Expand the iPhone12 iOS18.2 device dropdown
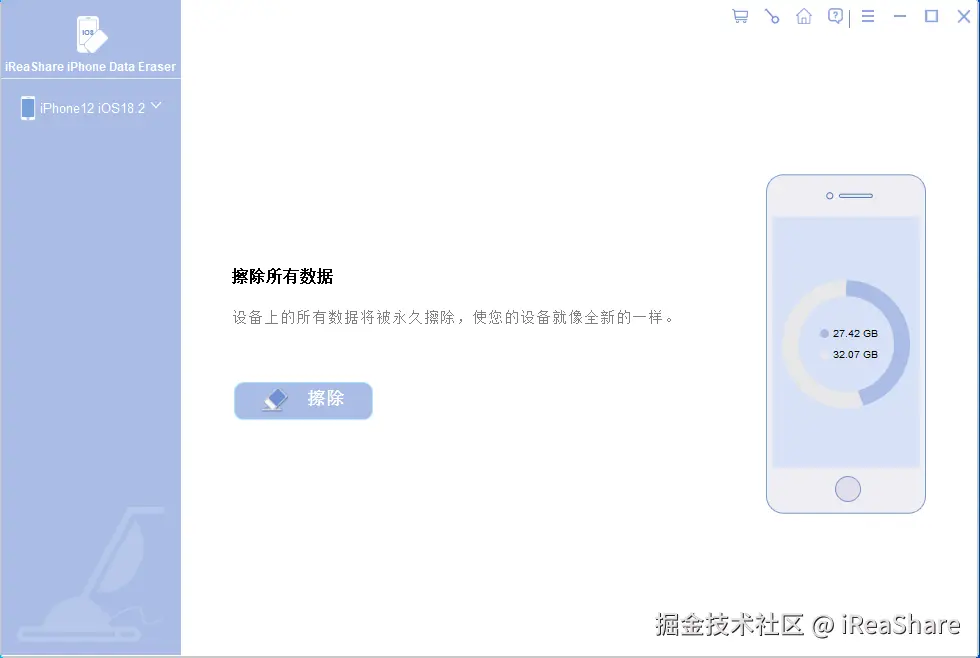This screenshot has height=658, width=980. click(x=156, y=105)
